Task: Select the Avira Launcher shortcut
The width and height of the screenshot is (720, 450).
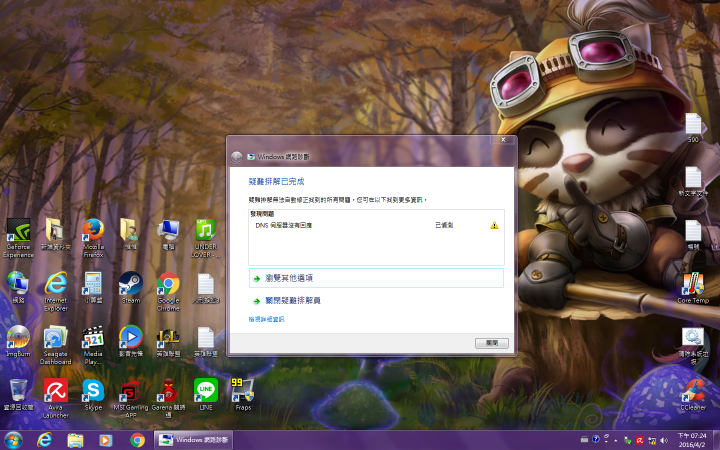Action: tap(56, 398)
